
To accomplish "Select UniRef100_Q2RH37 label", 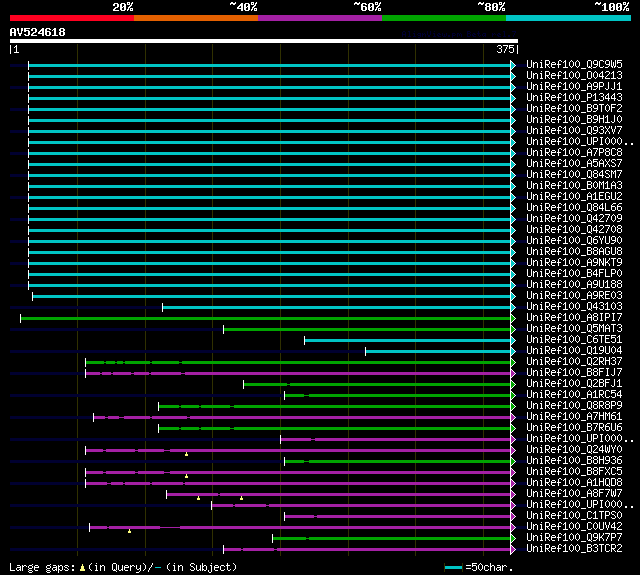I will coord(574,362).
